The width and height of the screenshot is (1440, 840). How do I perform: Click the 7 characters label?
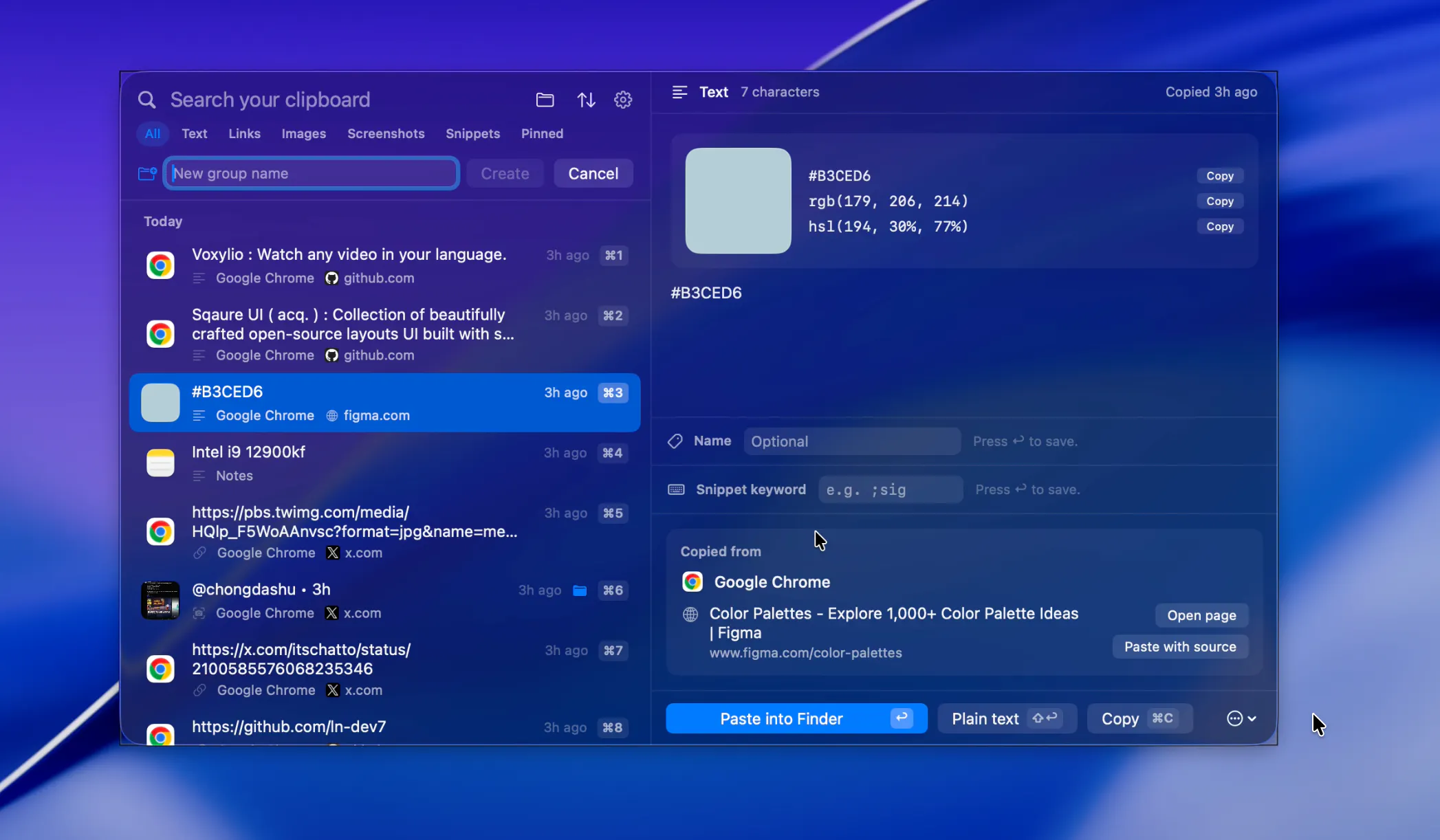(780, 92)
